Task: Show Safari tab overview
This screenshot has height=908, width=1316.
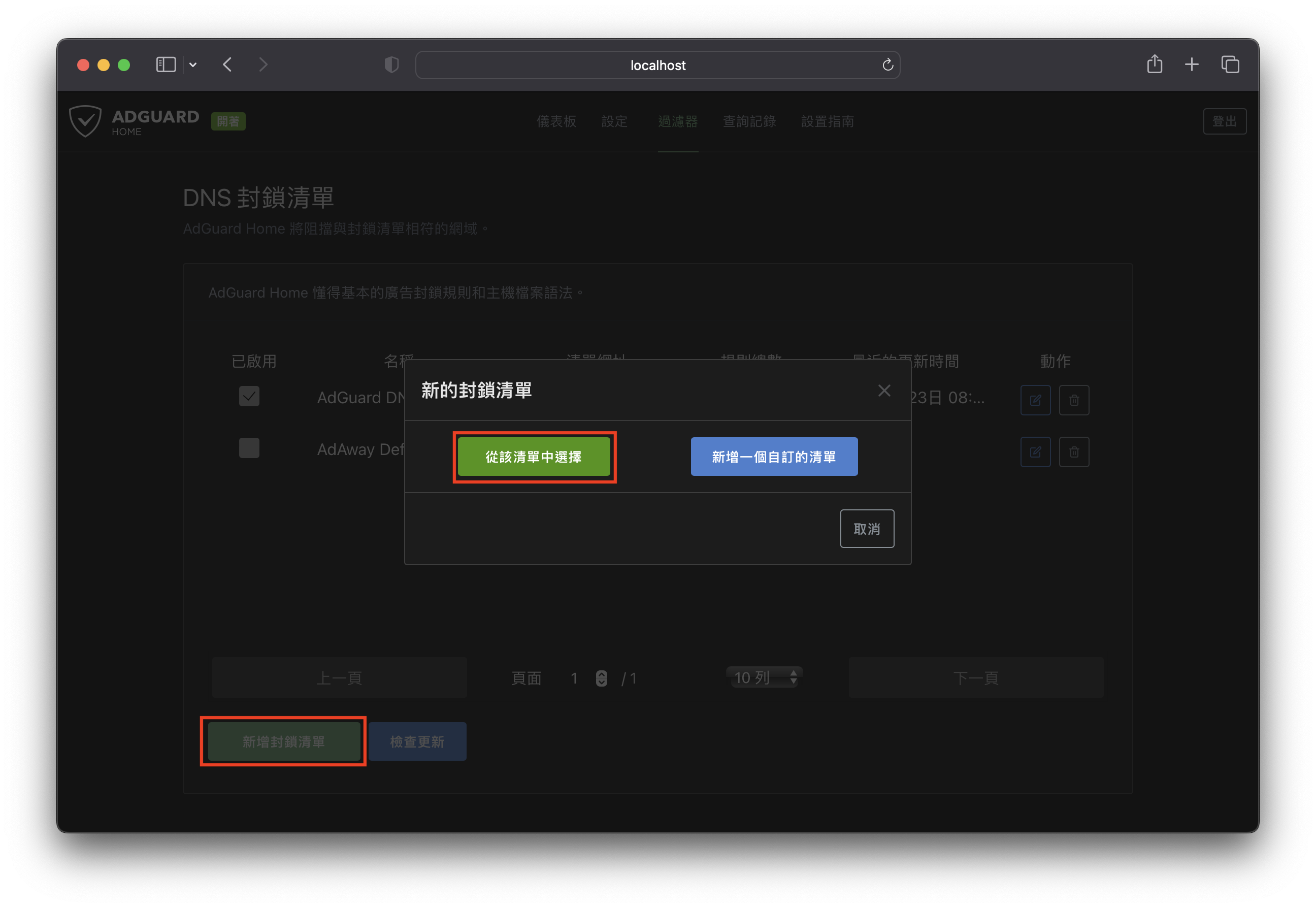Action: tap(1230, 65)
